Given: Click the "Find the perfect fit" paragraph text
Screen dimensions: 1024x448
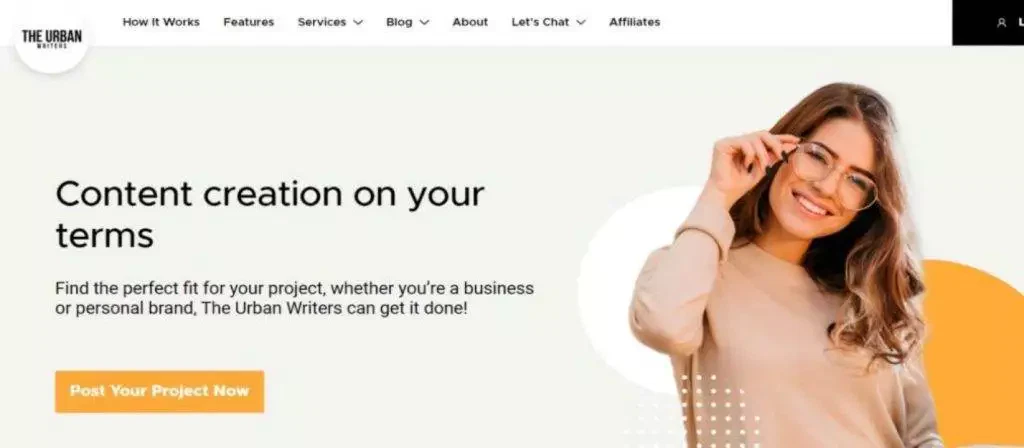Looking at the screenshot, I should pyautogui.click(x=295, y=298).
